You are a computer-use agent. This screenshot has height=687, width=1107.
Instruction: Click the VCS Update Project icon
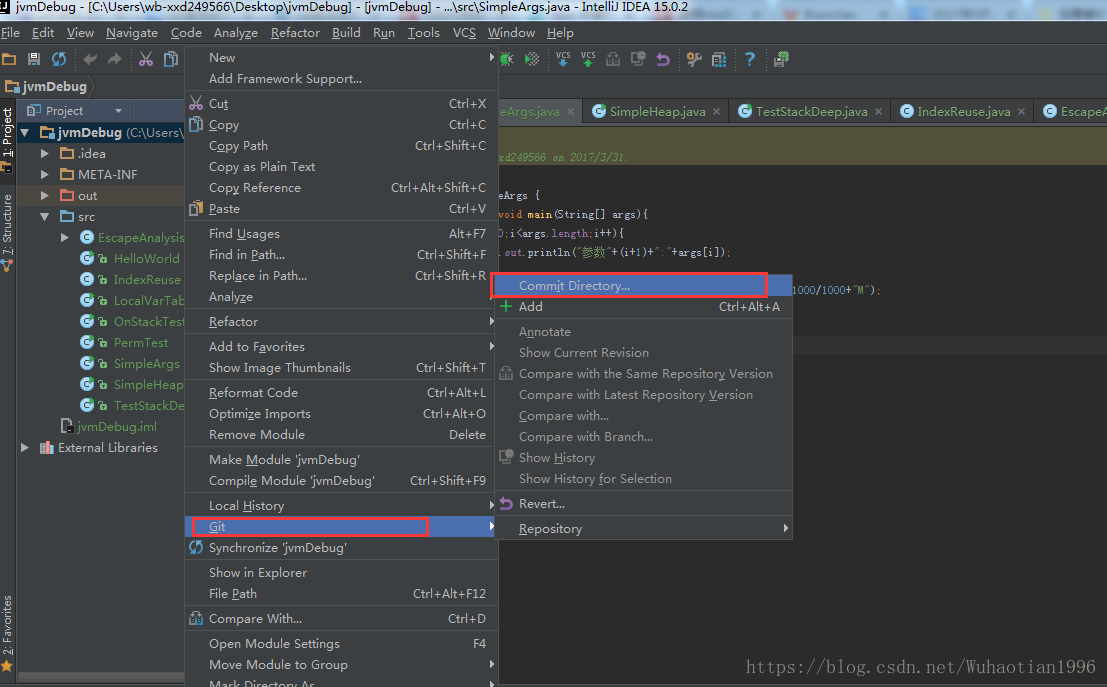click(x=563, y=59)
